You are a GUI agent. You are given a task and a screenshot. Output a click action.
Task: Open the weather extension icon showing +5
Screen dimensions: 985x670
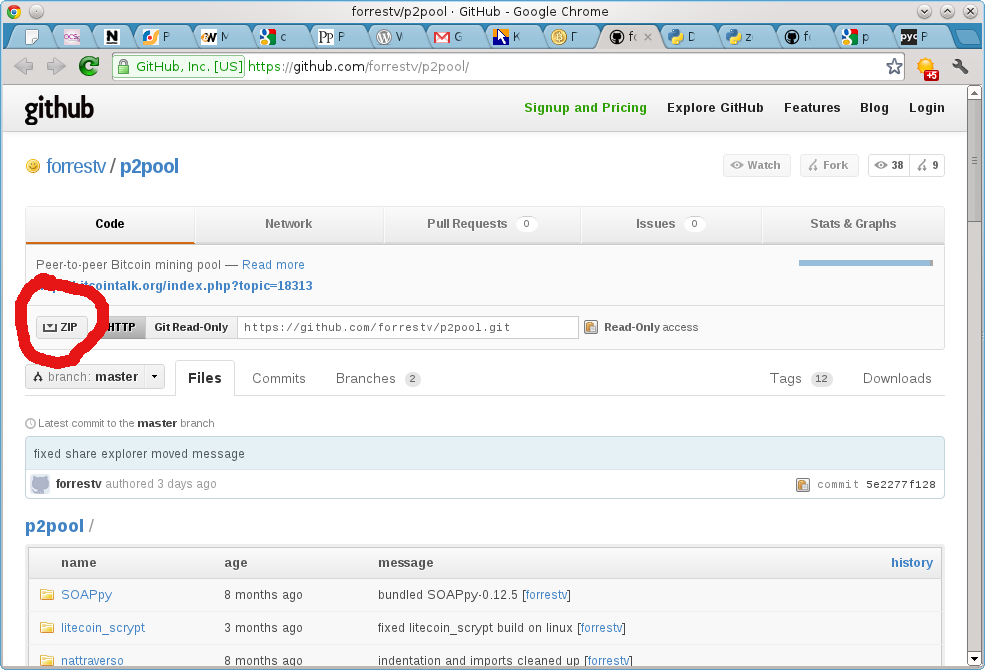click(x=927, y=67)
